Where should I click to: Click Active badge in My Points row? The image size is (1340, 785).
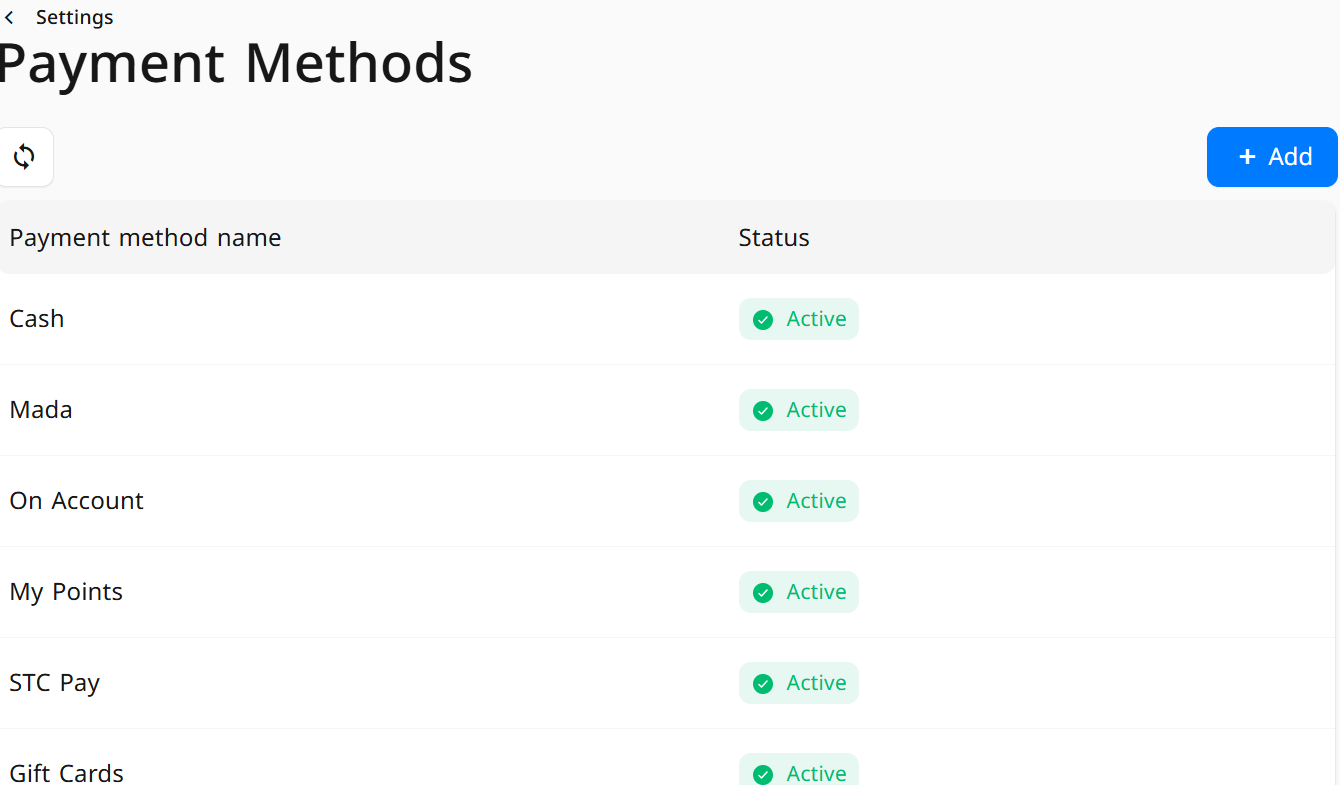pyautogui.click(x=799, y=592)
